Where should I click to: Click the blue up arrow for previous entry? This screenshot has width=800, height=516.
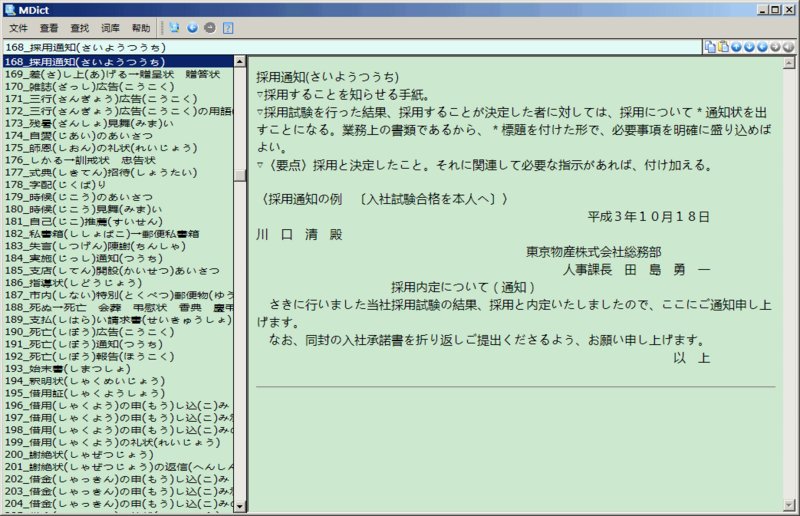point(735,46)
